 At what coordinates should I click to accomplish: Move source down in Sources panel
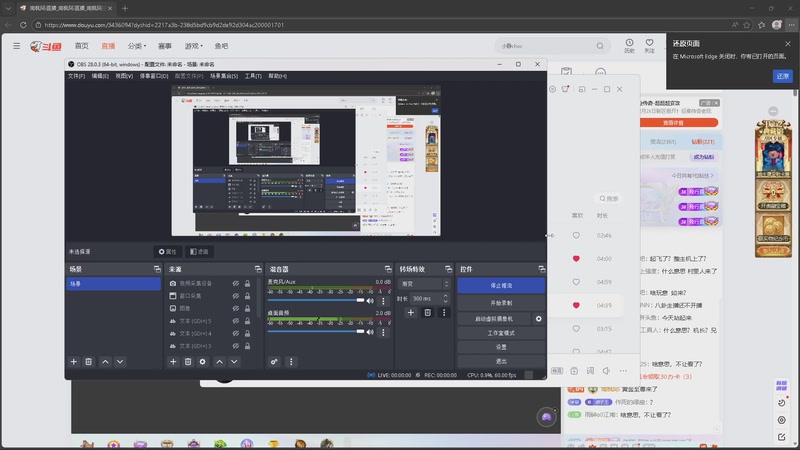(x=234, y=362)
